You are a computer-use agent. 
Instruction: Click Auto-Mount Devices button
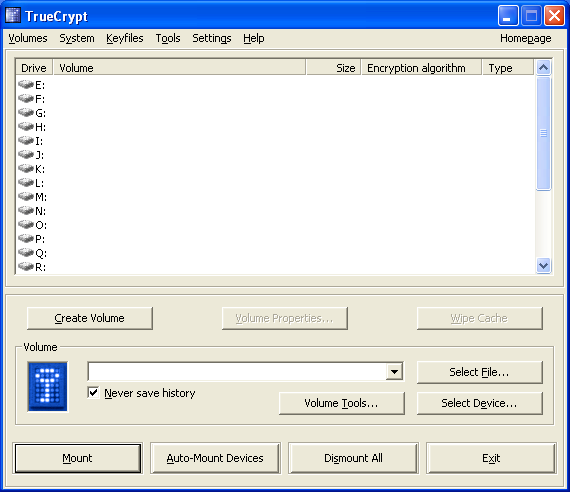pos(215,458)
